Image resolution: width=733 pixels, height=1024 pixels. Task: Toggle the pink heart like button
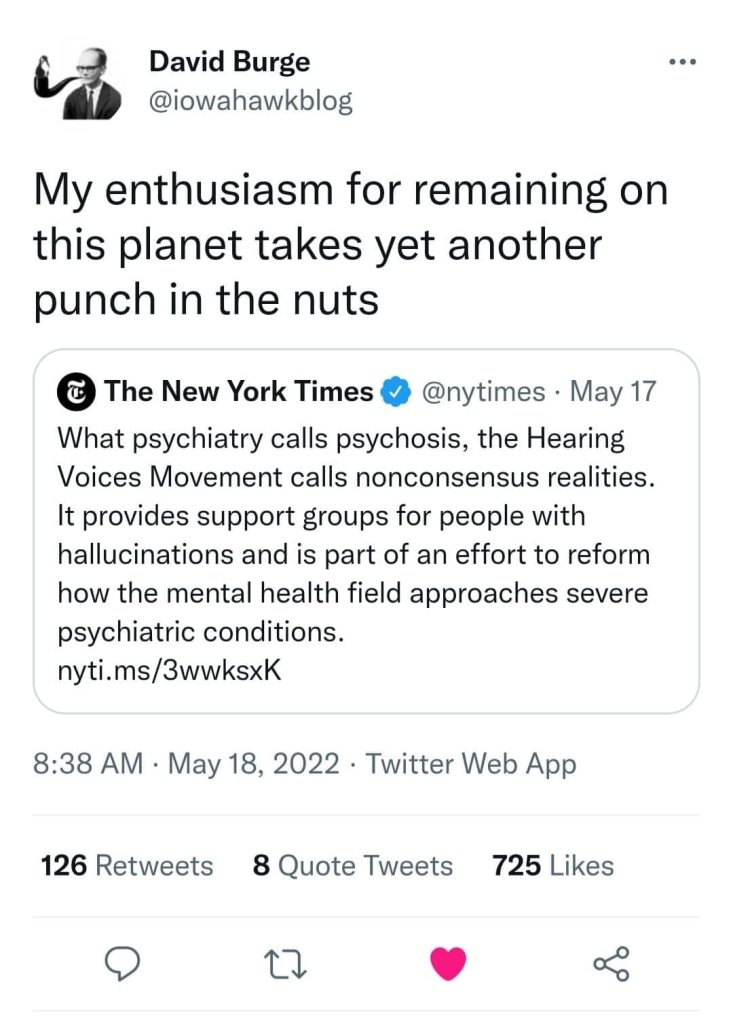[x=447, y=963]
